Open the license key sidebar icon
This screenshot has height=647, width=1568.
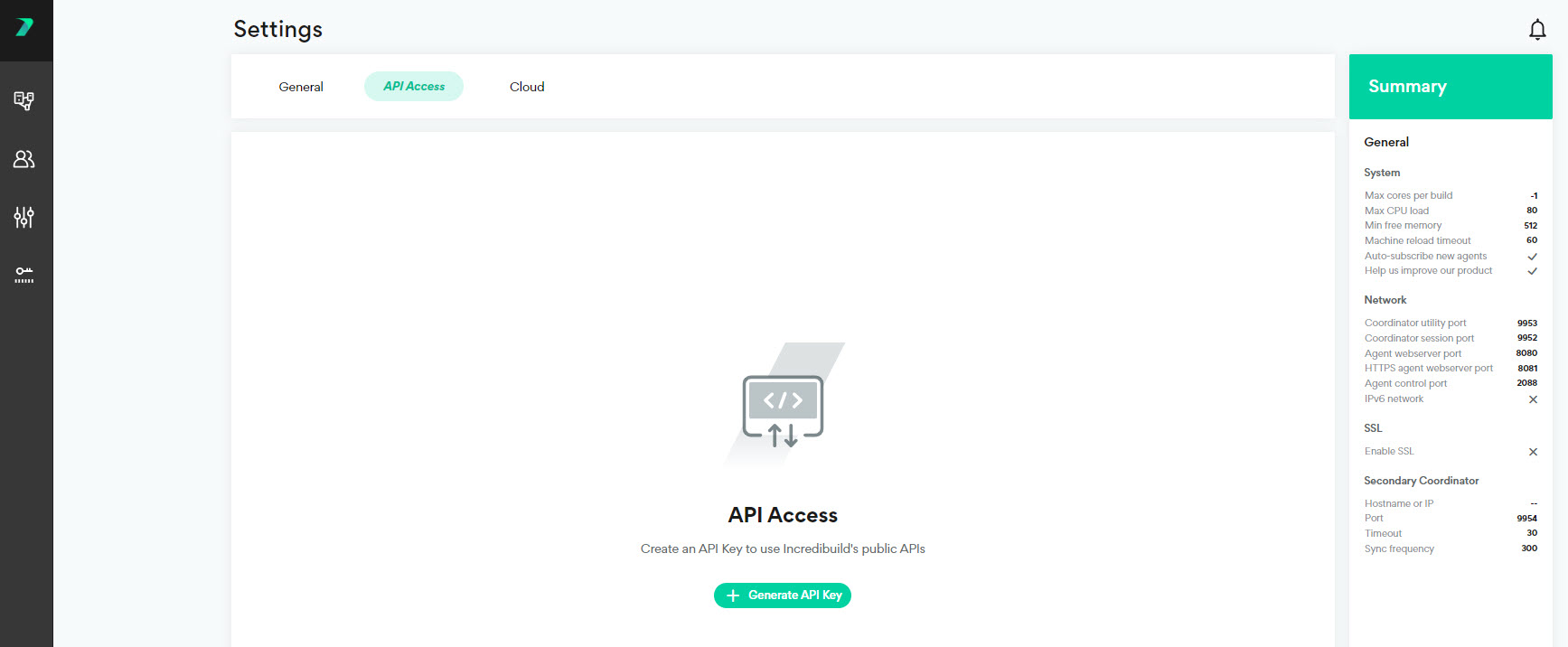point(24,275)
